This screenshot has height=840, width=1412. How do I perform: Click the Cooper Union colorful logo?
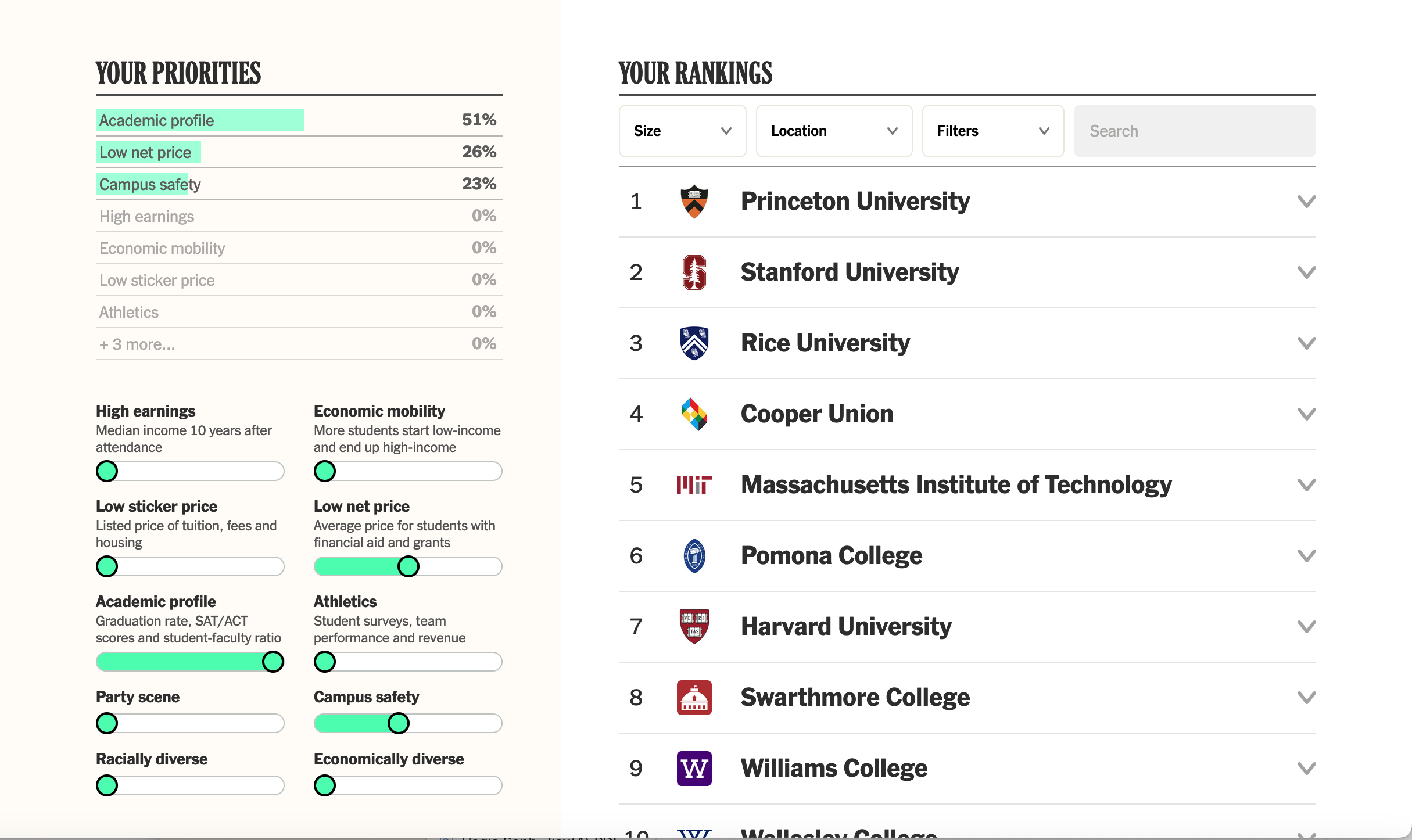click(694, 414)
